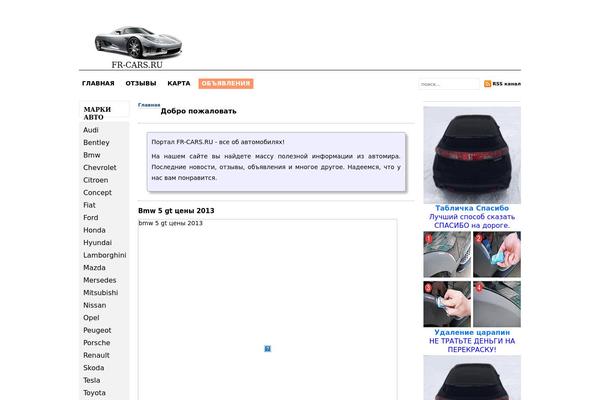Open the RSS канал link
600x400 pixels.
[x=506, y=84]
